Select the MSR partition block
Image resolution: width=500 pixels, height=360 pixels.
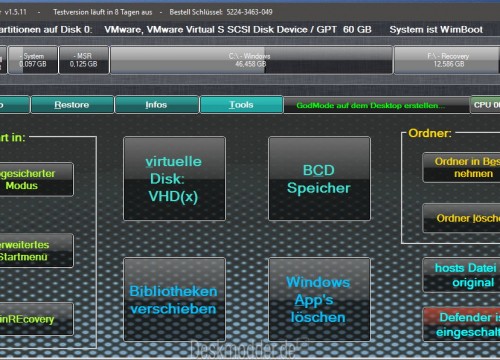tap(84, 60)
